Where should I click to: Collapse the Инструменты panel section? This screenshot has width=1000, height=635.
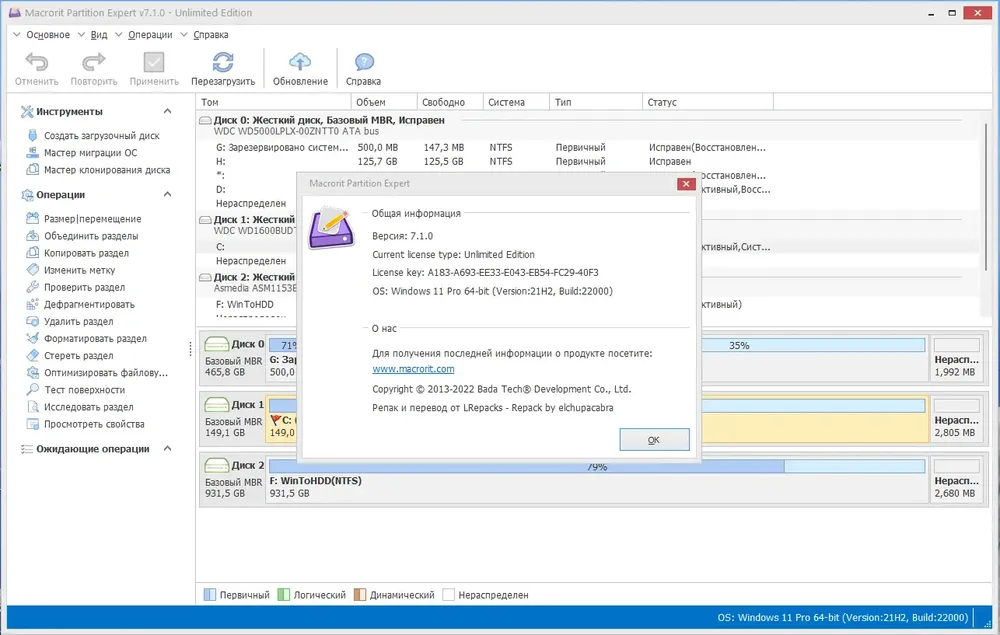(167, 112)
